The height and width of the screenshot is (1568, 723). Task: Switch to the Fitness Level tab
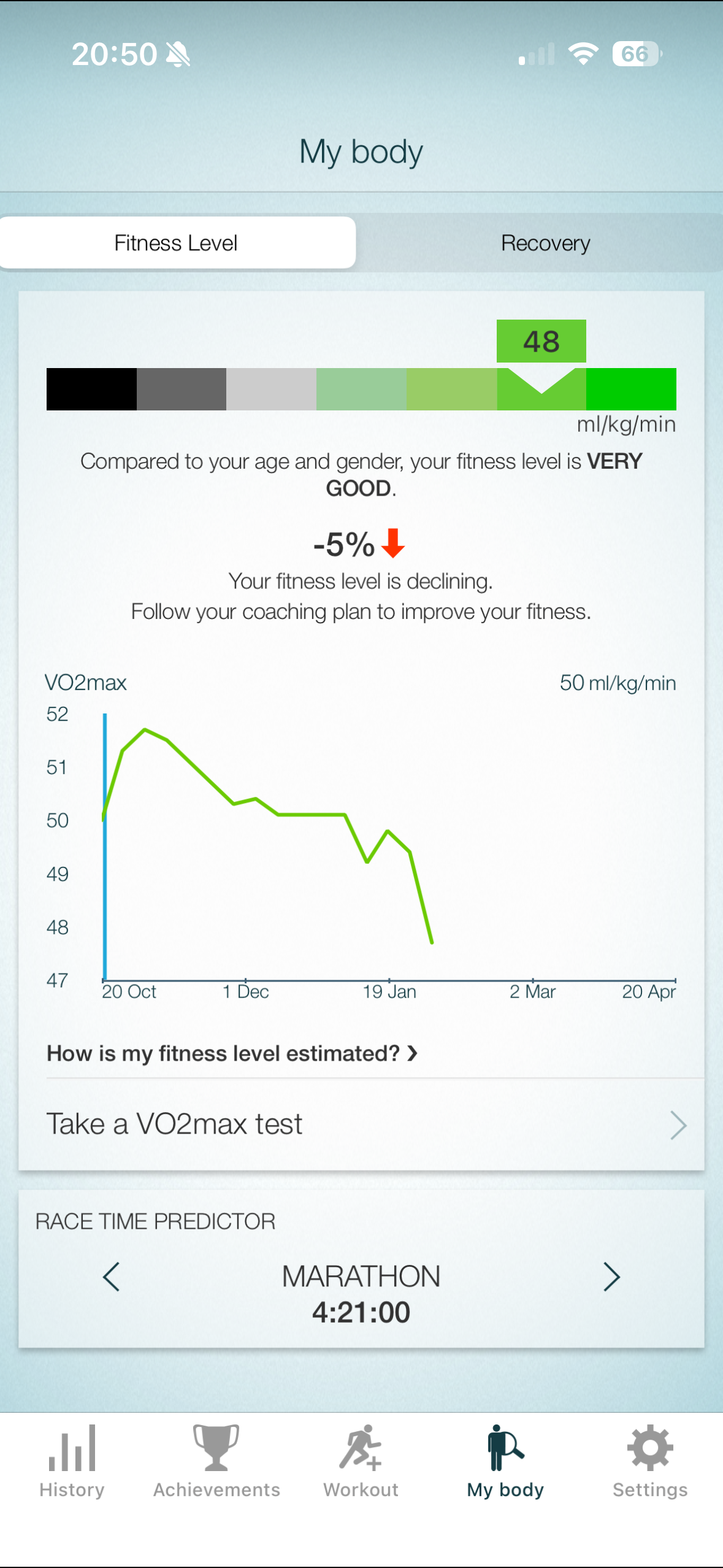point(177,243)
